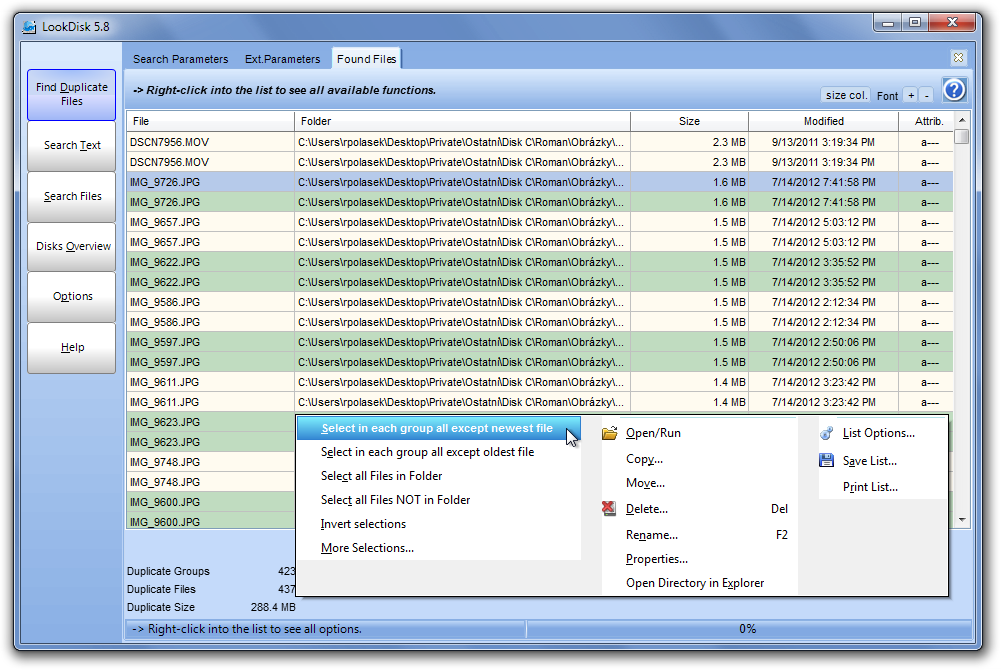Click the List Options gear icon
This screenshot has width=1001, height=670.
pos(827,433)
